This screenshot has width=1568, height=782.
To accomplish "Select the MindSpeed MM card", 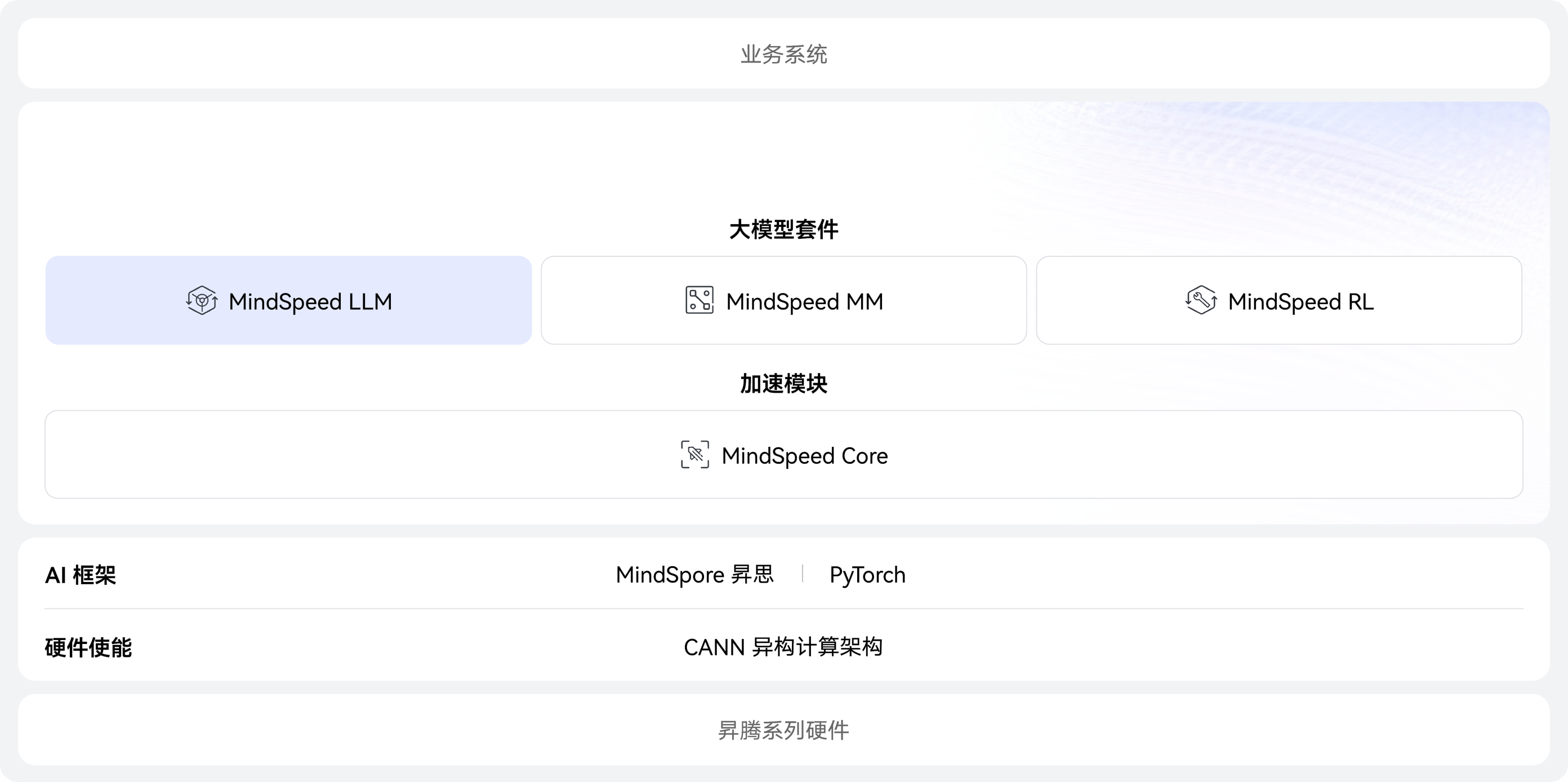I will [x=783, y=300].
